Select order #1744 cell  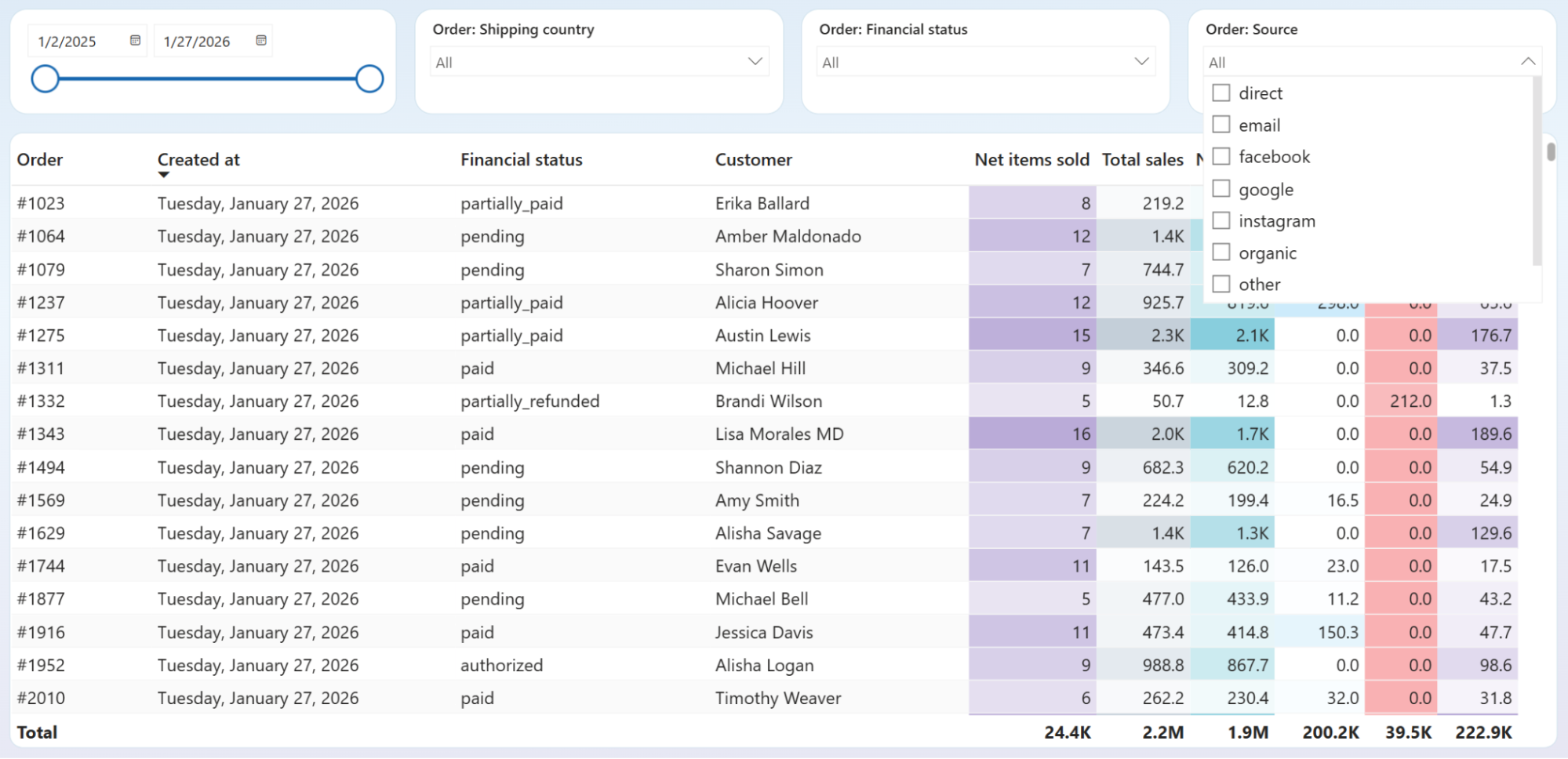41,567
